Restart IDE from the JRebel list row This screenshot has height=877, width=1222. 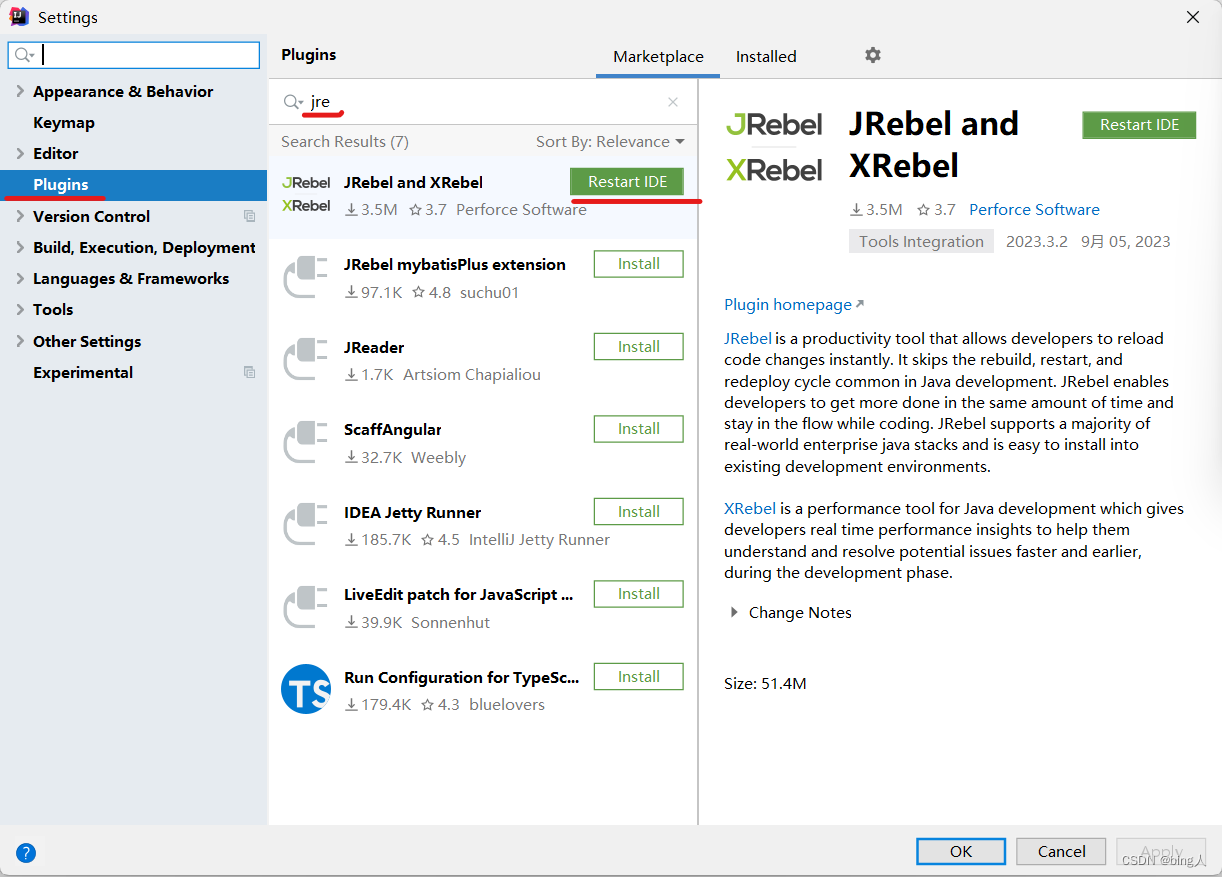click(x=627, y=182)
